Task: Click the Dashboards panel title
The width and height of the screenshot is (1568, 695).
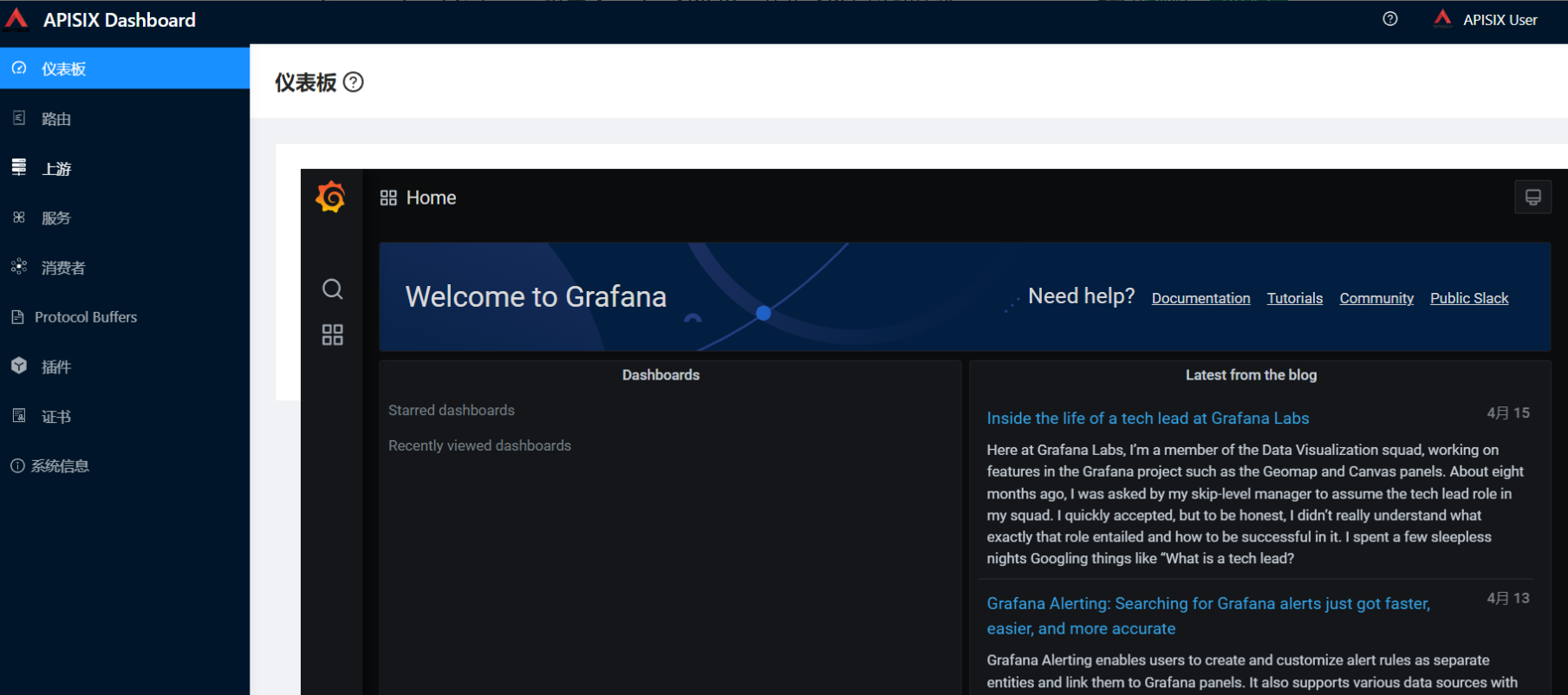Action: pyautogui.click(x=660, y=375)
